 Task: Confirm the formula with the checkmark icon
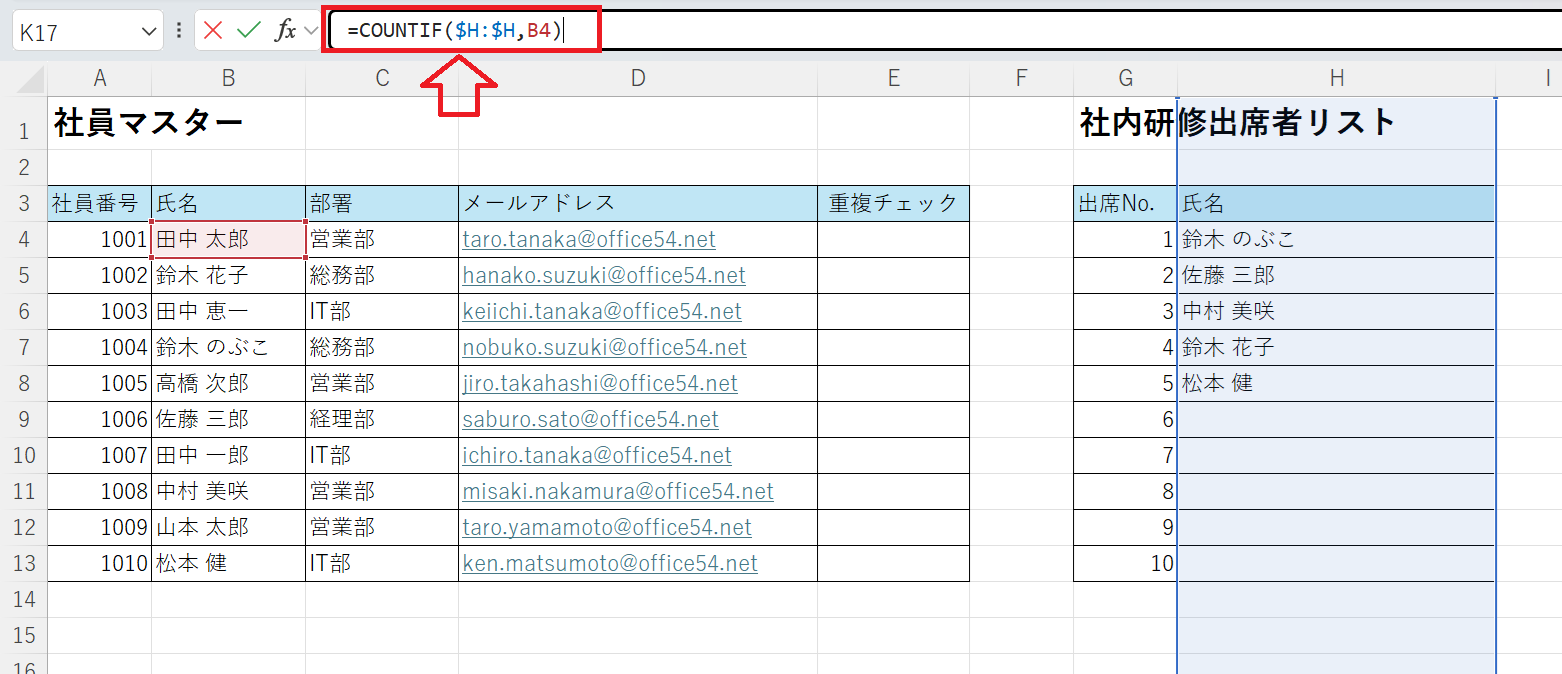coord(248,31)
